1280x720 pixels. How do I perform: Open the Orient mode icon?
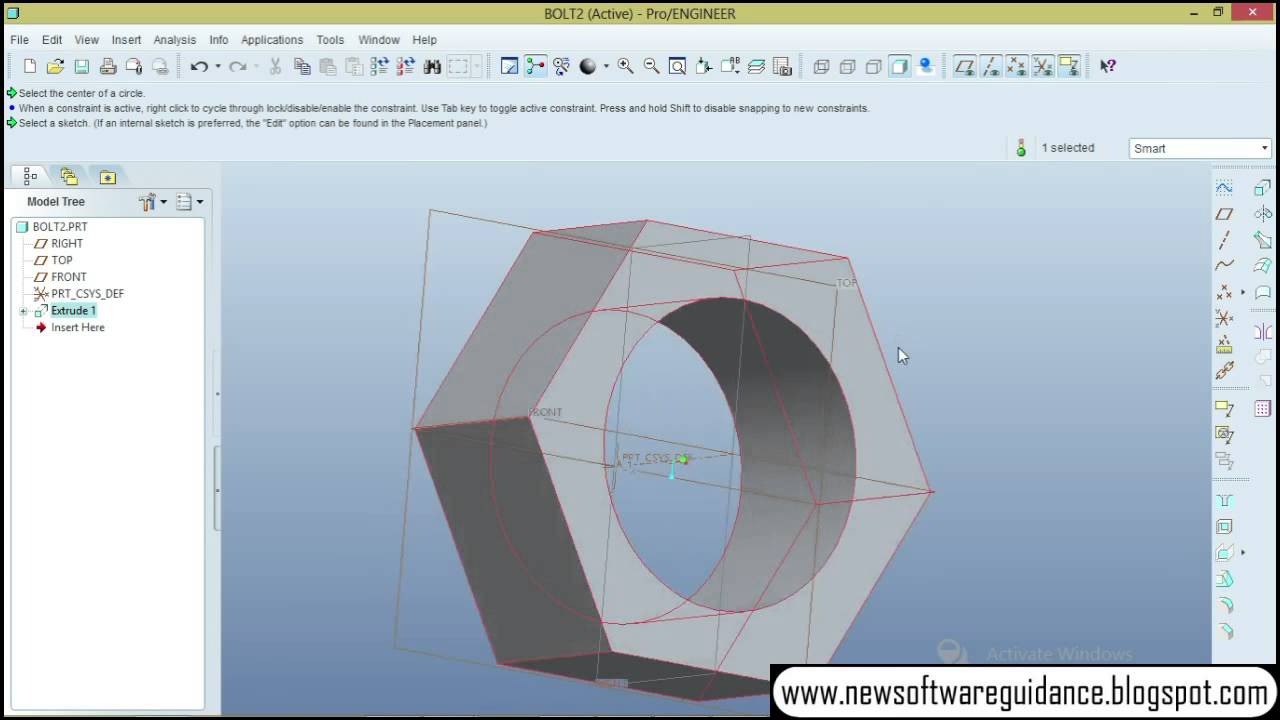562,66
